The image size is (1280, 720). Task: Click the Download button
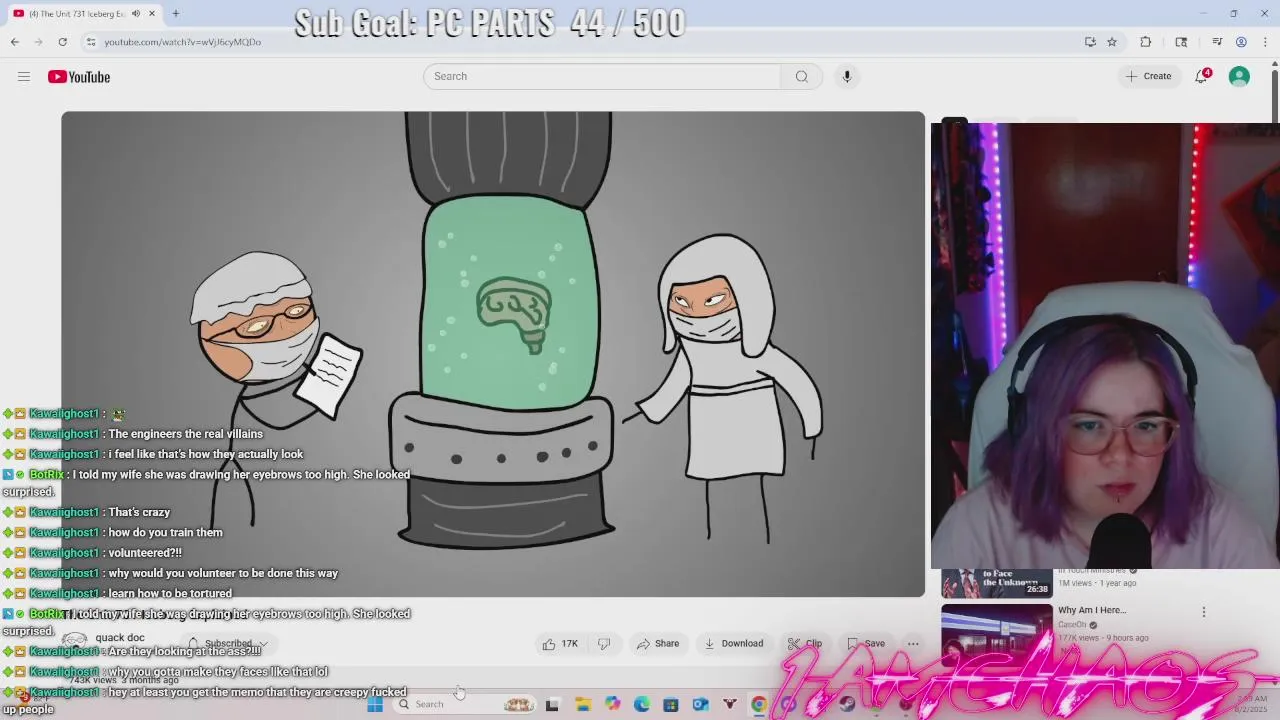coord(734,644)
